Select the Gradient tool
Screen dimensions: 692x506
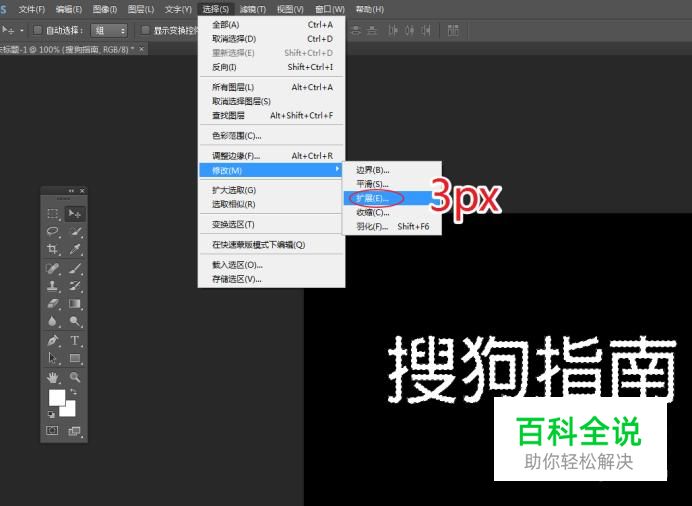75,304
